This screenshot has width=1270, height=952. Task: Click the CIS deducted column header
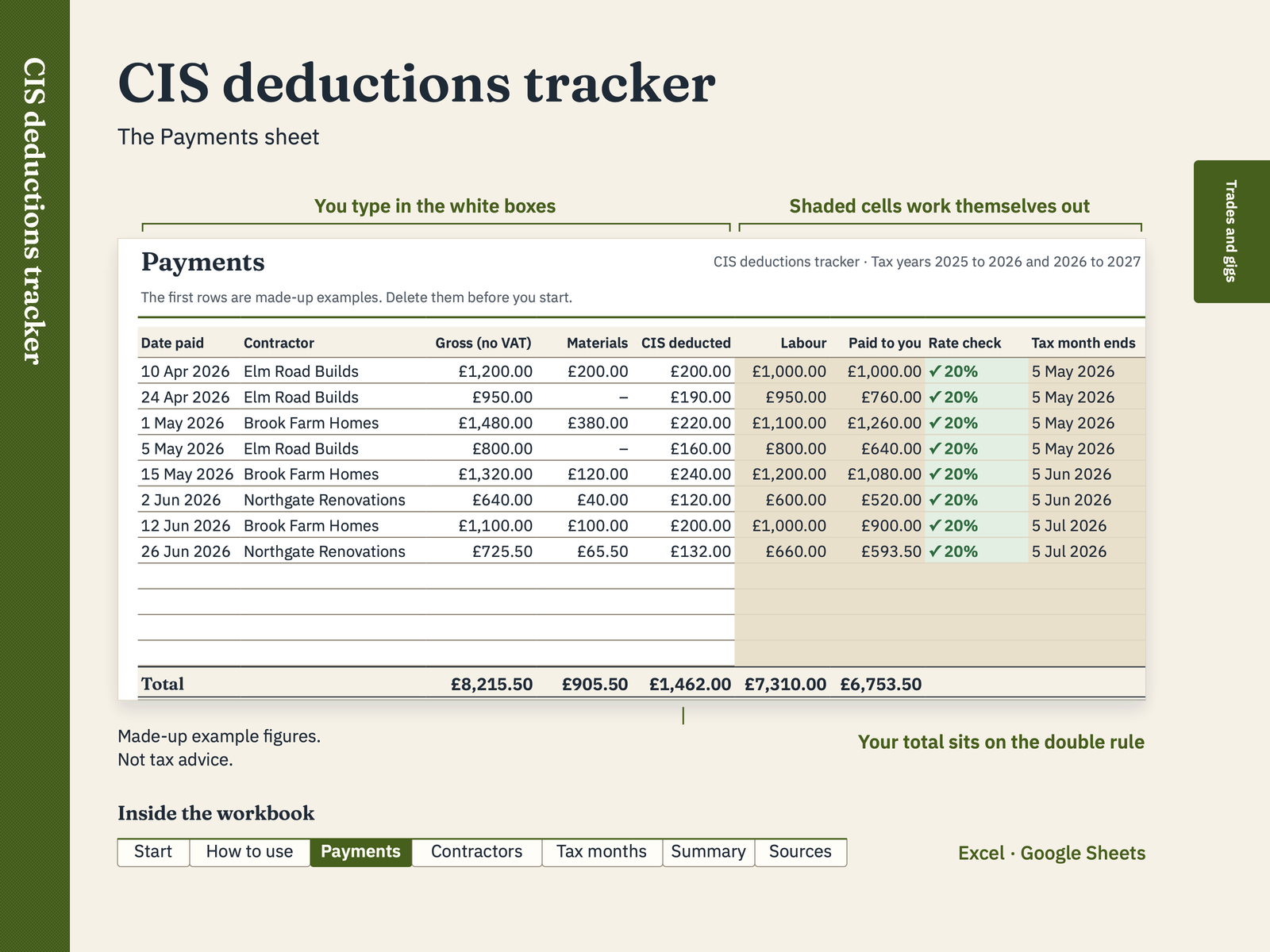686,344
